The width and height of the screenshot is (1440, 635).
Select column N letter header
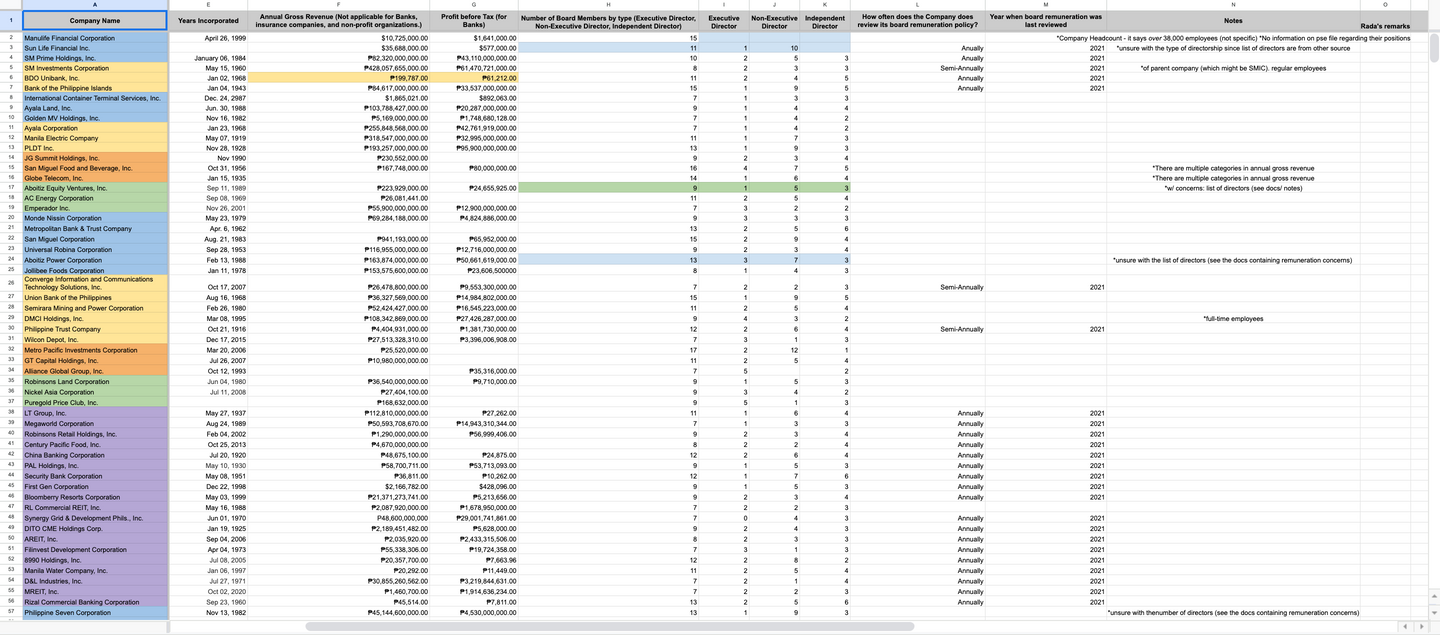1232,5
